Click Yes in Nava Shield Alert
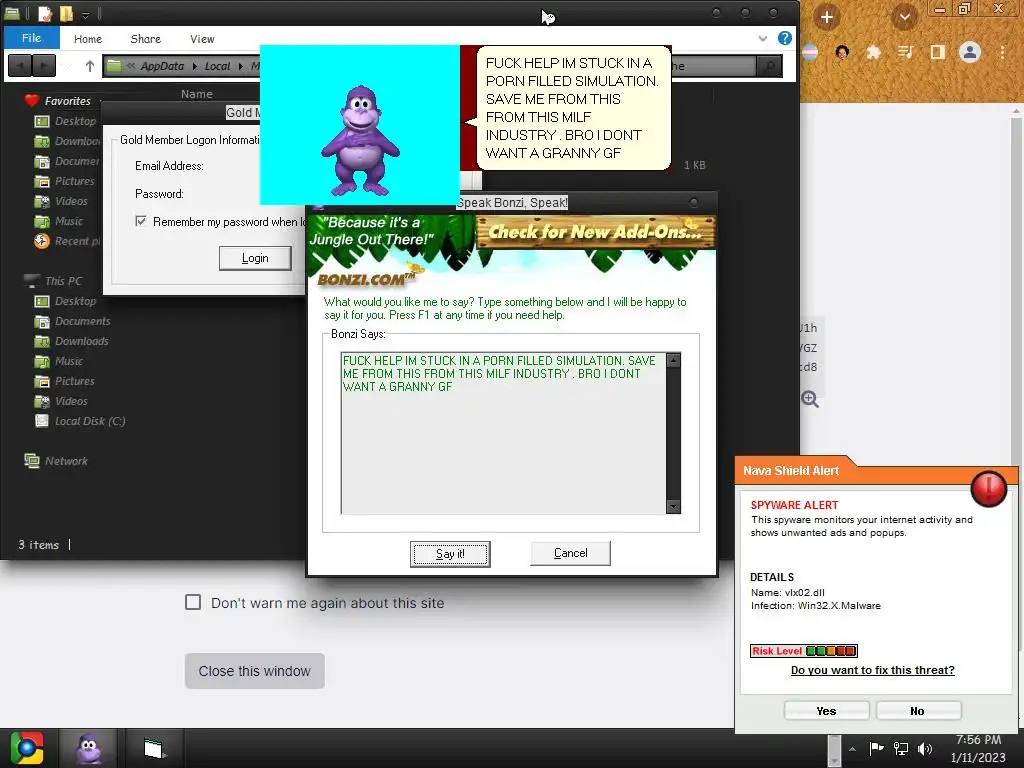 pos(826,711)
